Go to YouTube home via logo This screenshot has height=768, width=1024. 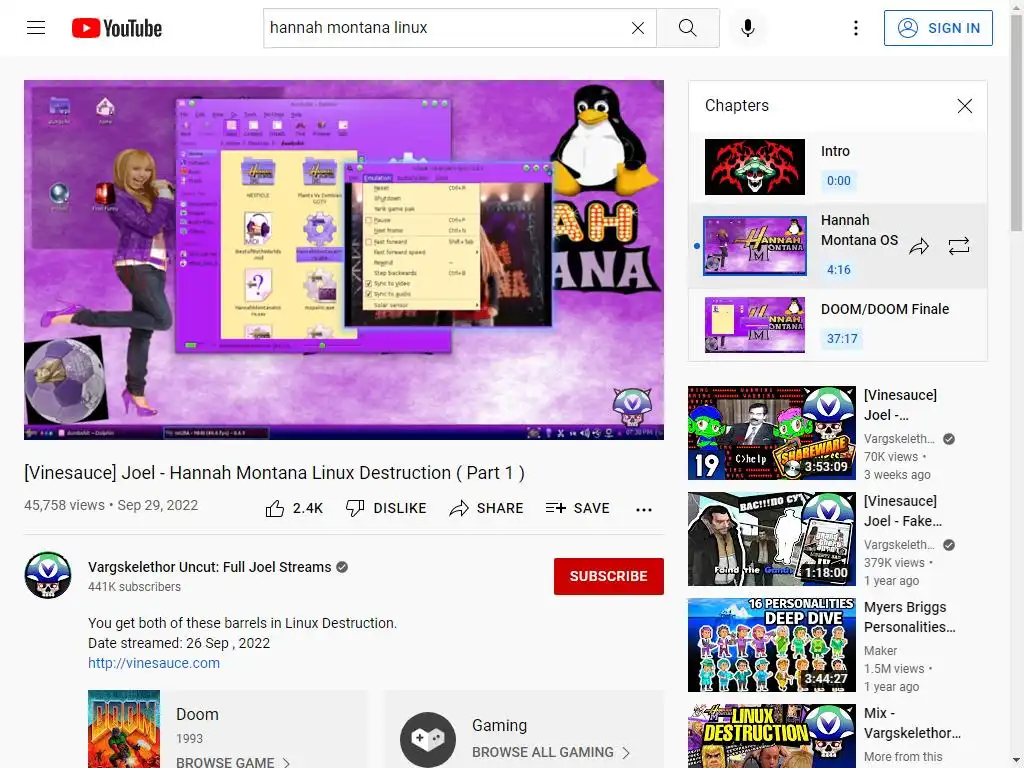(x=117, y=28)
